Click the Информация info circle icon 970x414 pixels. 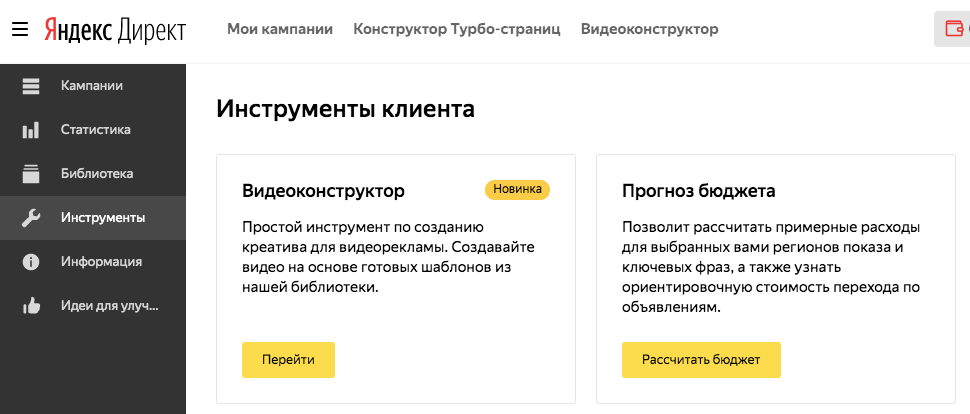pos(31,262)
